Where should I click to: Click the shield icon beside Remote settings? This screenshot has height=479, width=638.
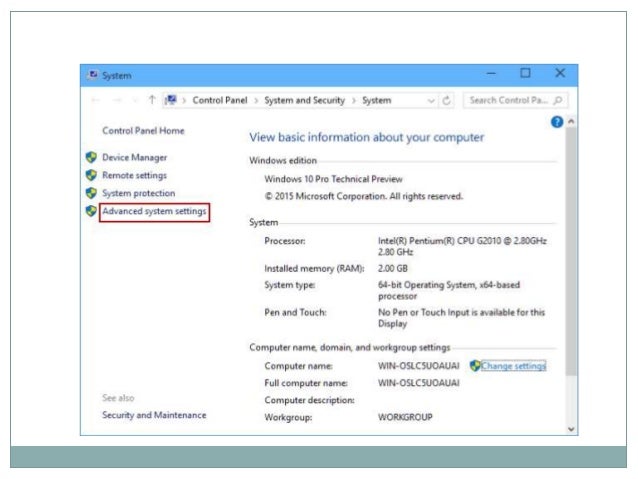[91, 175]
